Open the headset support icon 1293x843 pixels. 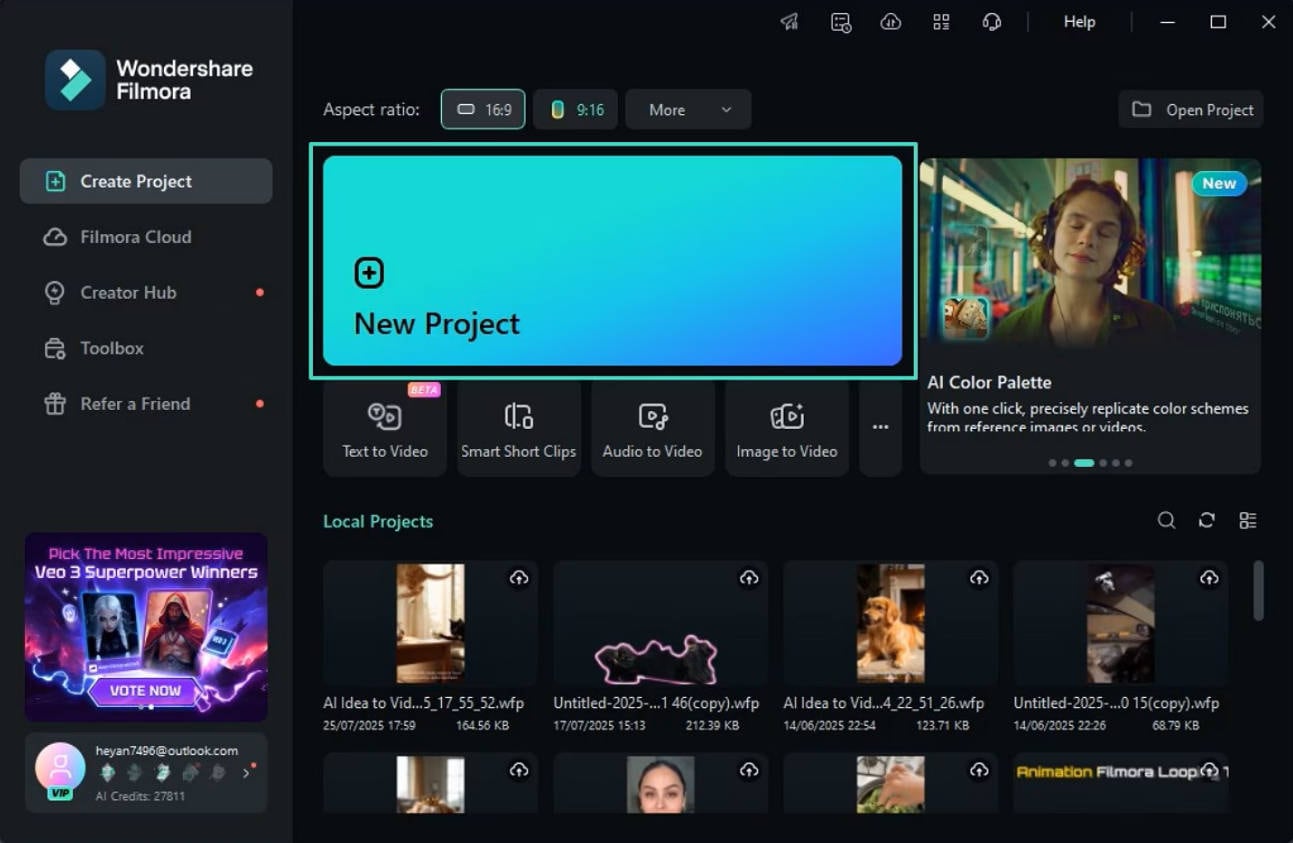click(x=991, y=21)
